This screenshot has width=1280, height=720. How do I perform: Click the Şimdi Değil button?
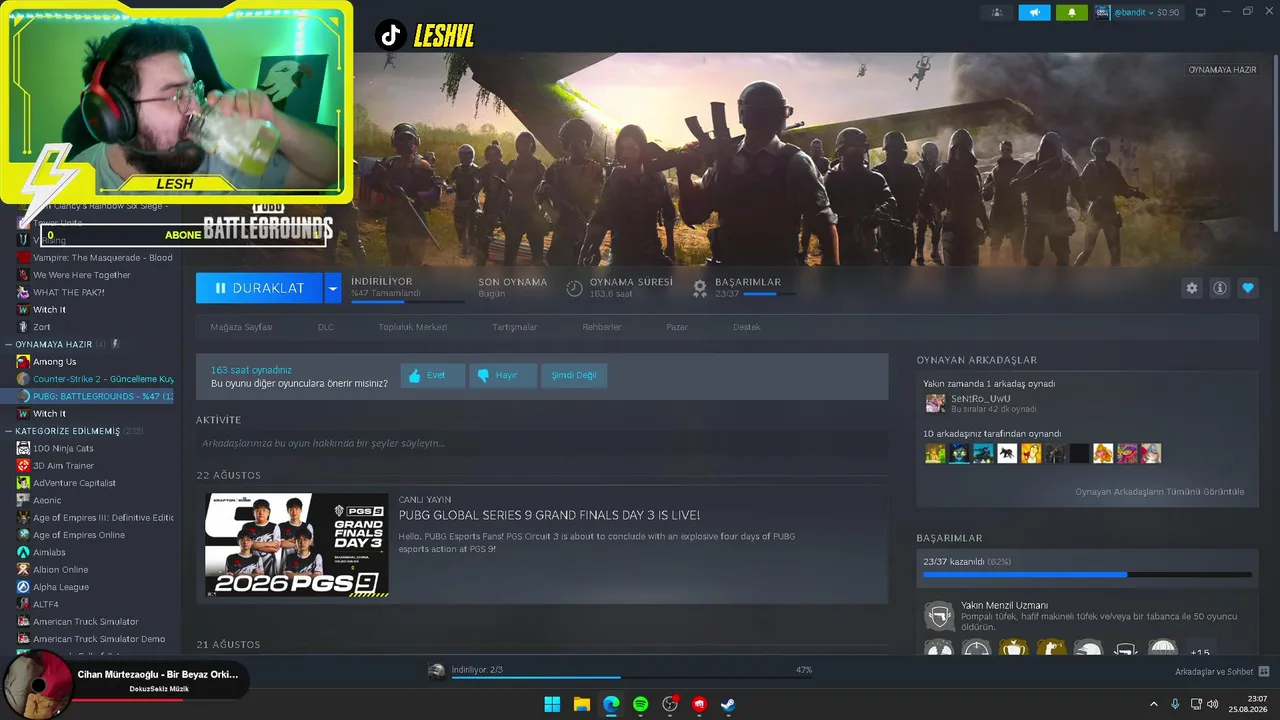point(574,375)
